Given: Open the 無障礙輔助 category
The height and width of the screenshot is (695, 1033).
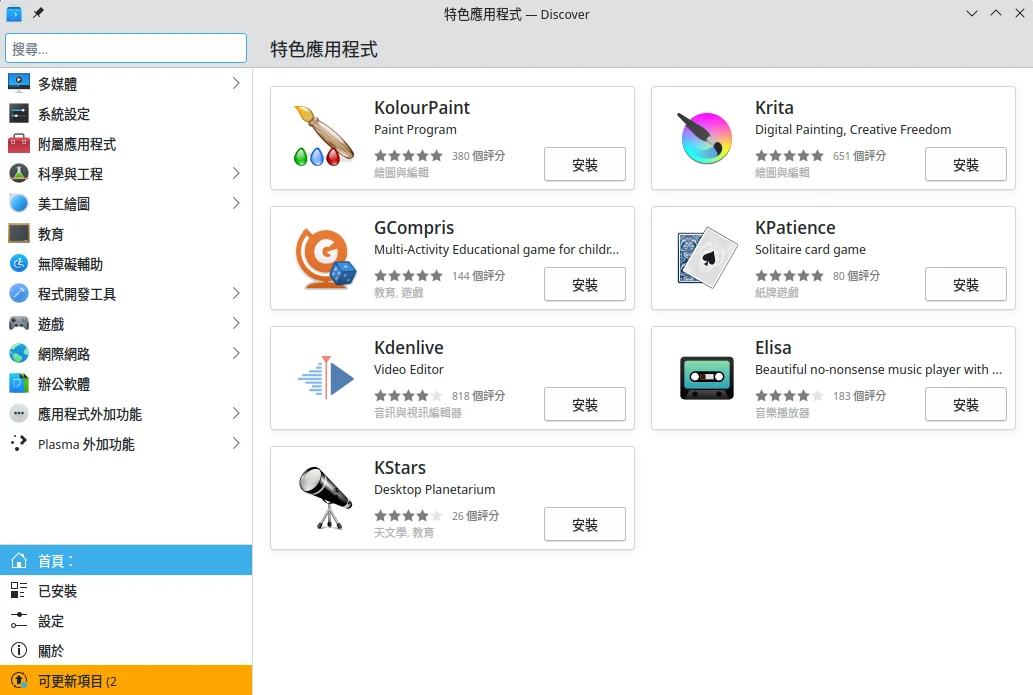Looking at the screenshot, I should point(126,264).
